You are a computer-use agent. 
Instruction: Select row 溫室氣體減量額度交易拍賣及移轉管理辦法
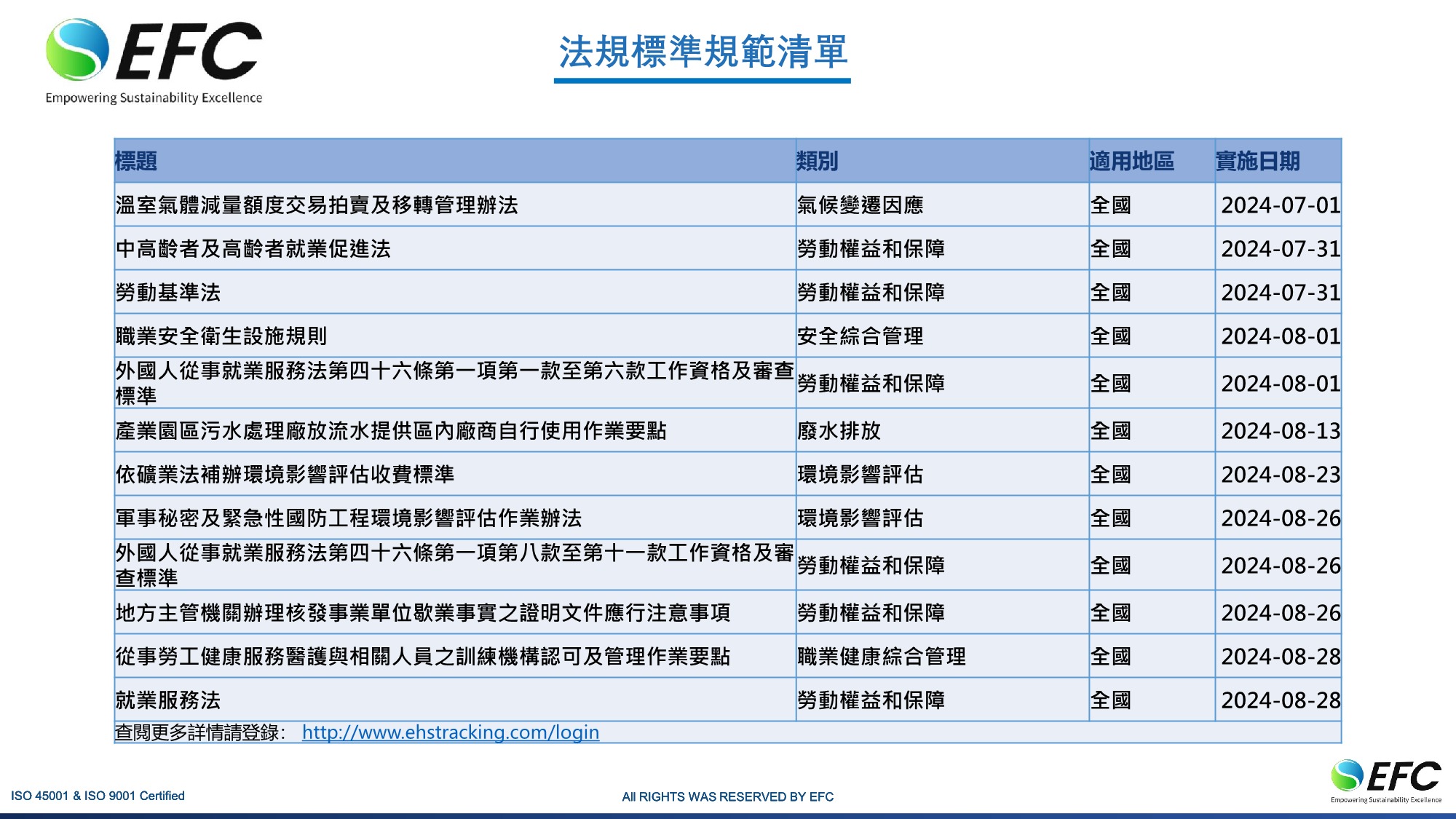click(728, 205)
